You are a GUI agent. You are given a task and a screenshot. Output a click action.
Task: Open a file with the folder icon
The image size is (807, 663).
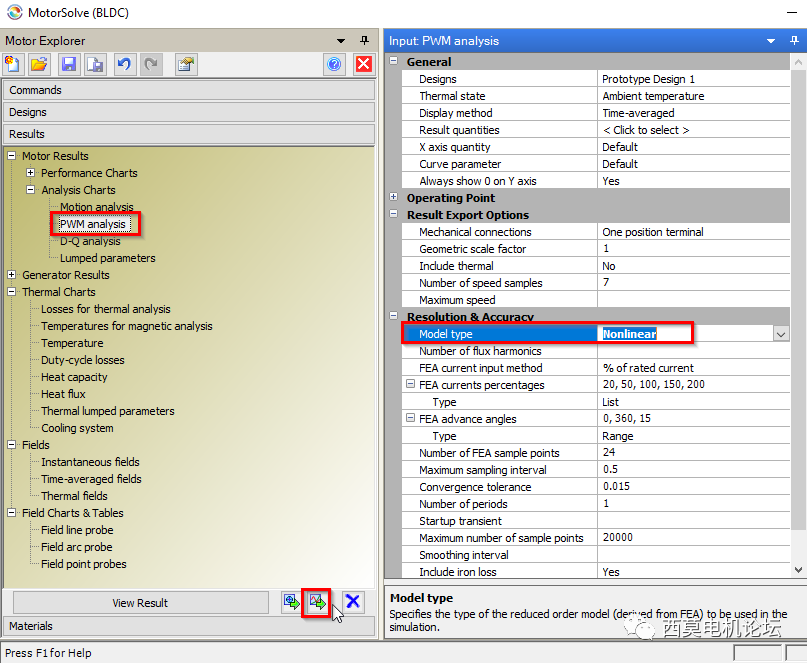pyautogui.click(x=39, y=64)
